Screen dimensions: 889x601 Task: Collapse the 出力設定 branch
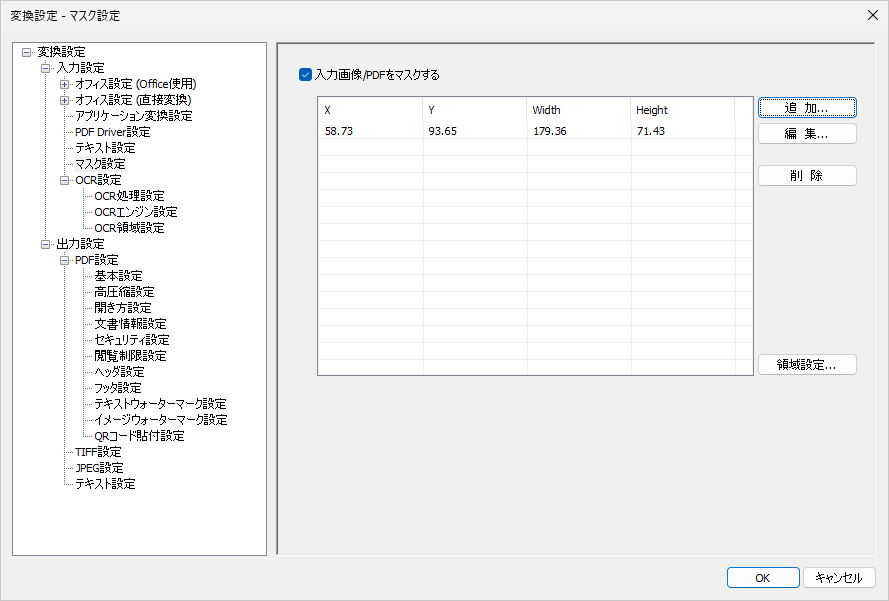(x=46, y=244)
